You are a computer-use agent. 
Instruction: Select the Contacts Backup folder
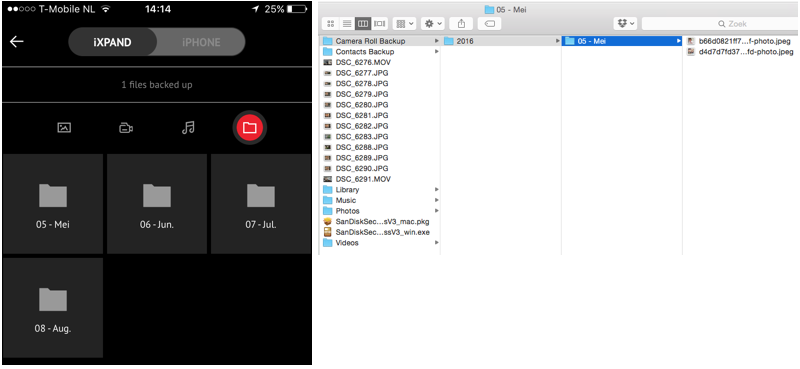(x=380, y=52)
